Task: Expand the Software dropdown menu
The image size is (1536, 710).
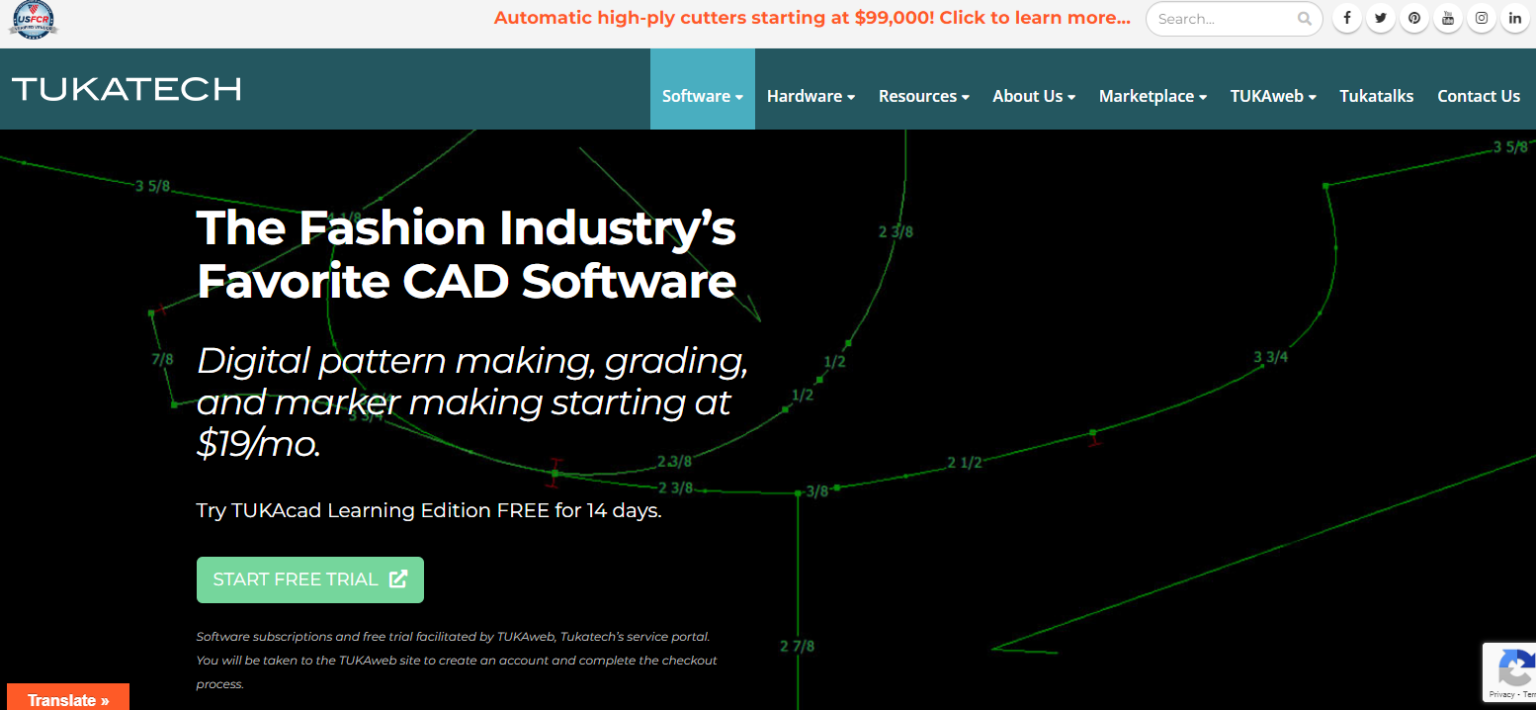Action: coord(702,96)
